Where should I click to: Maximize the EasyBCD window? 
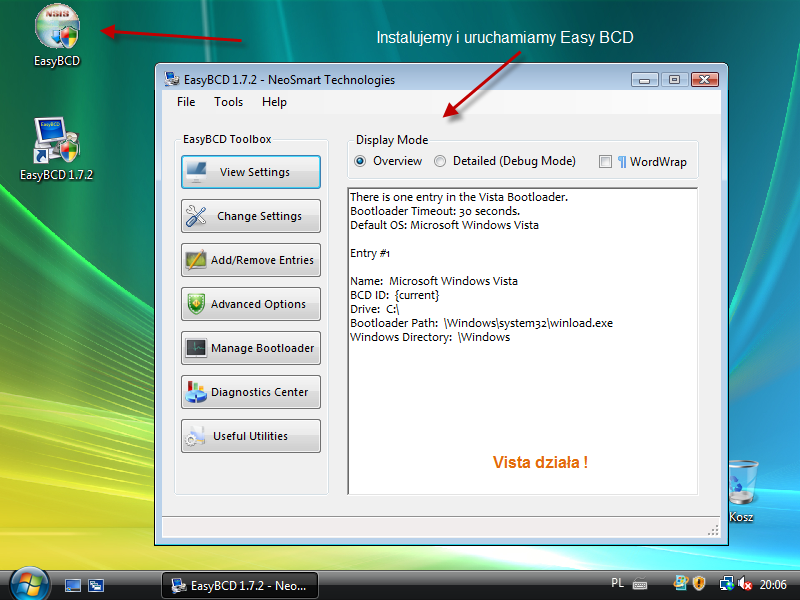coord(674,80)
